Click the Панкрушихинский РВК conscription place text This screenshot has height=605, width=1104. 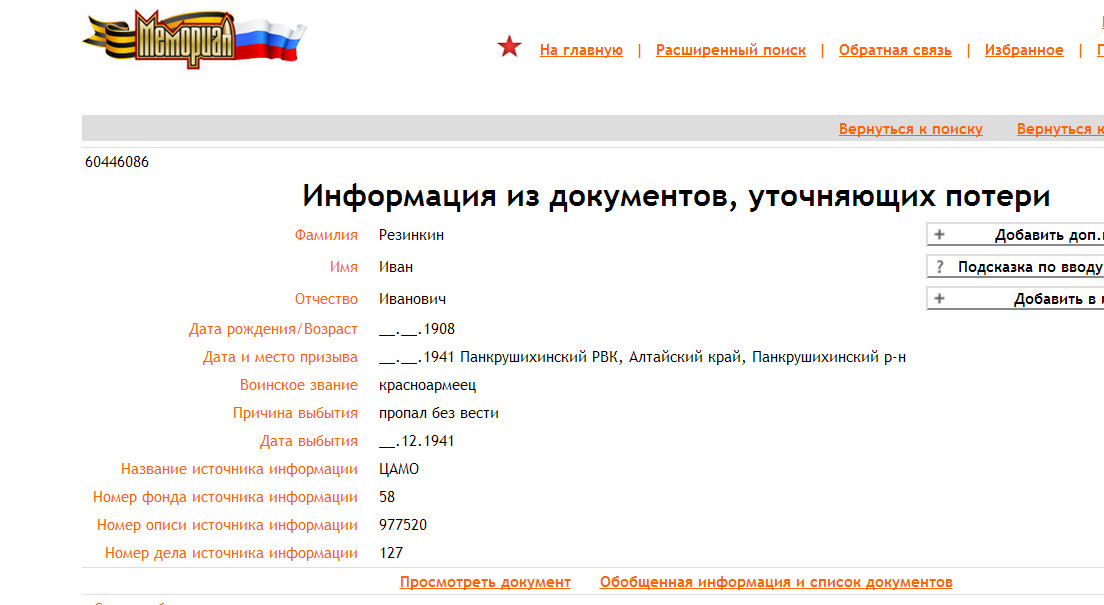coord(542,357)
